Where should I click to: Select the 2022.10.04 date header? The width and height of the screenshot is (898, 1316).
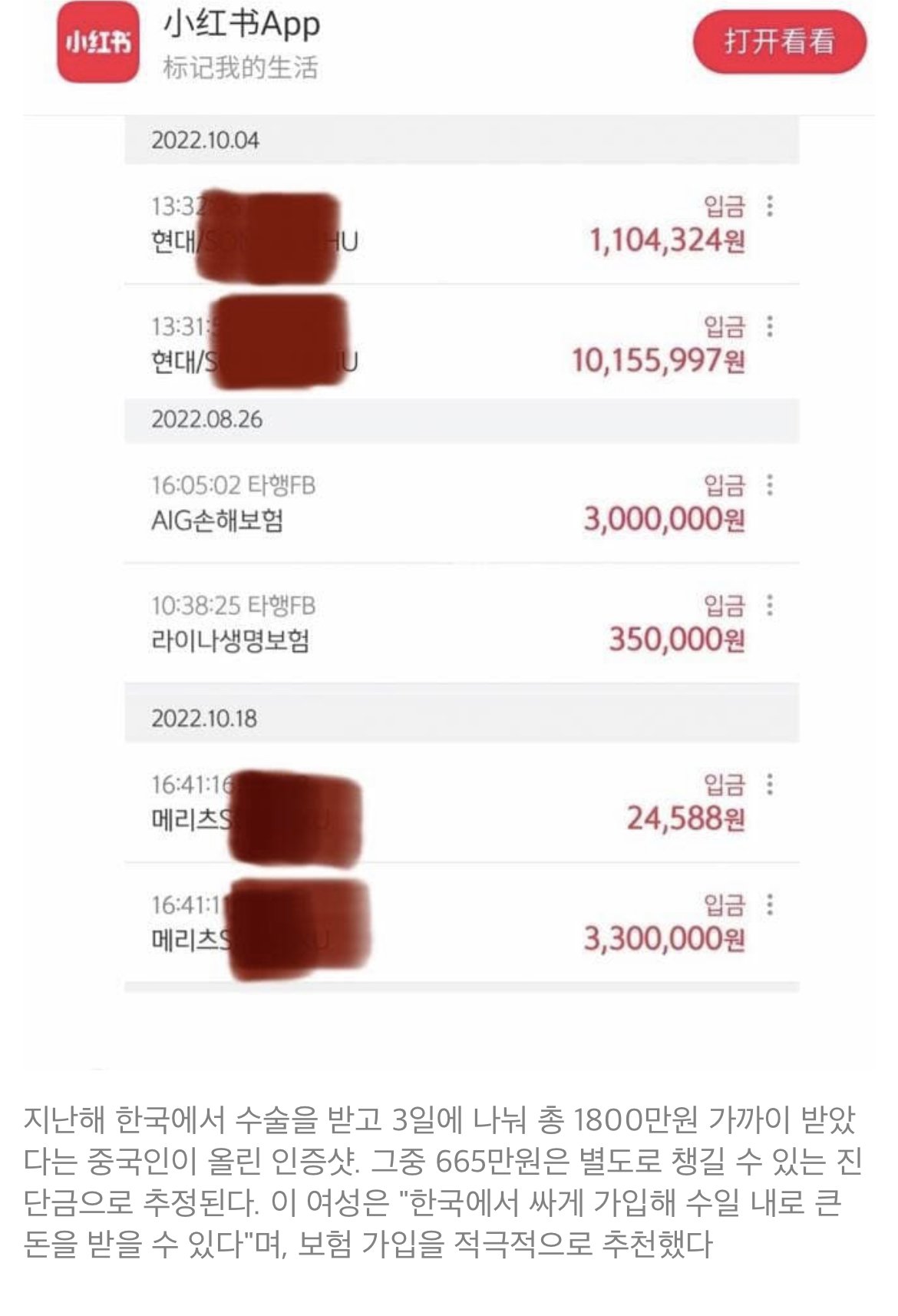click(462, 141)
